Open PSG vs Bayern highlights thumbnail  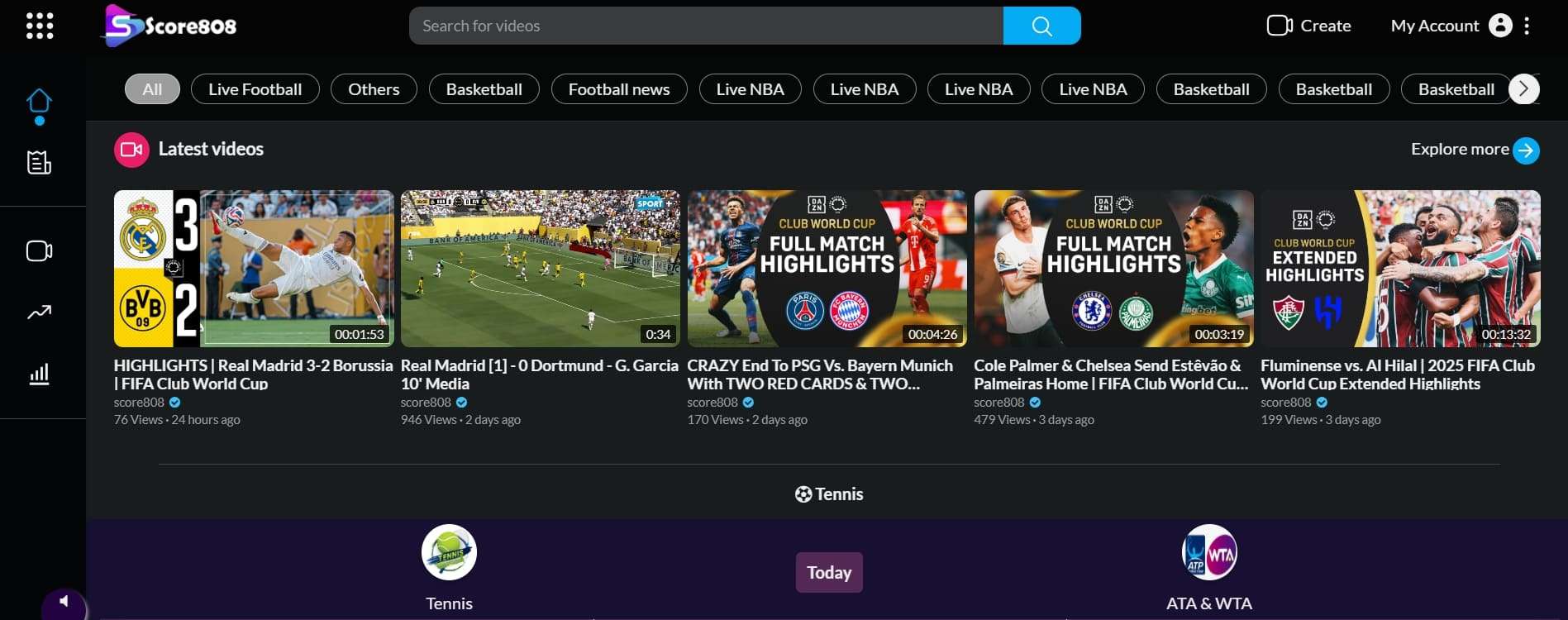(827, 269)
